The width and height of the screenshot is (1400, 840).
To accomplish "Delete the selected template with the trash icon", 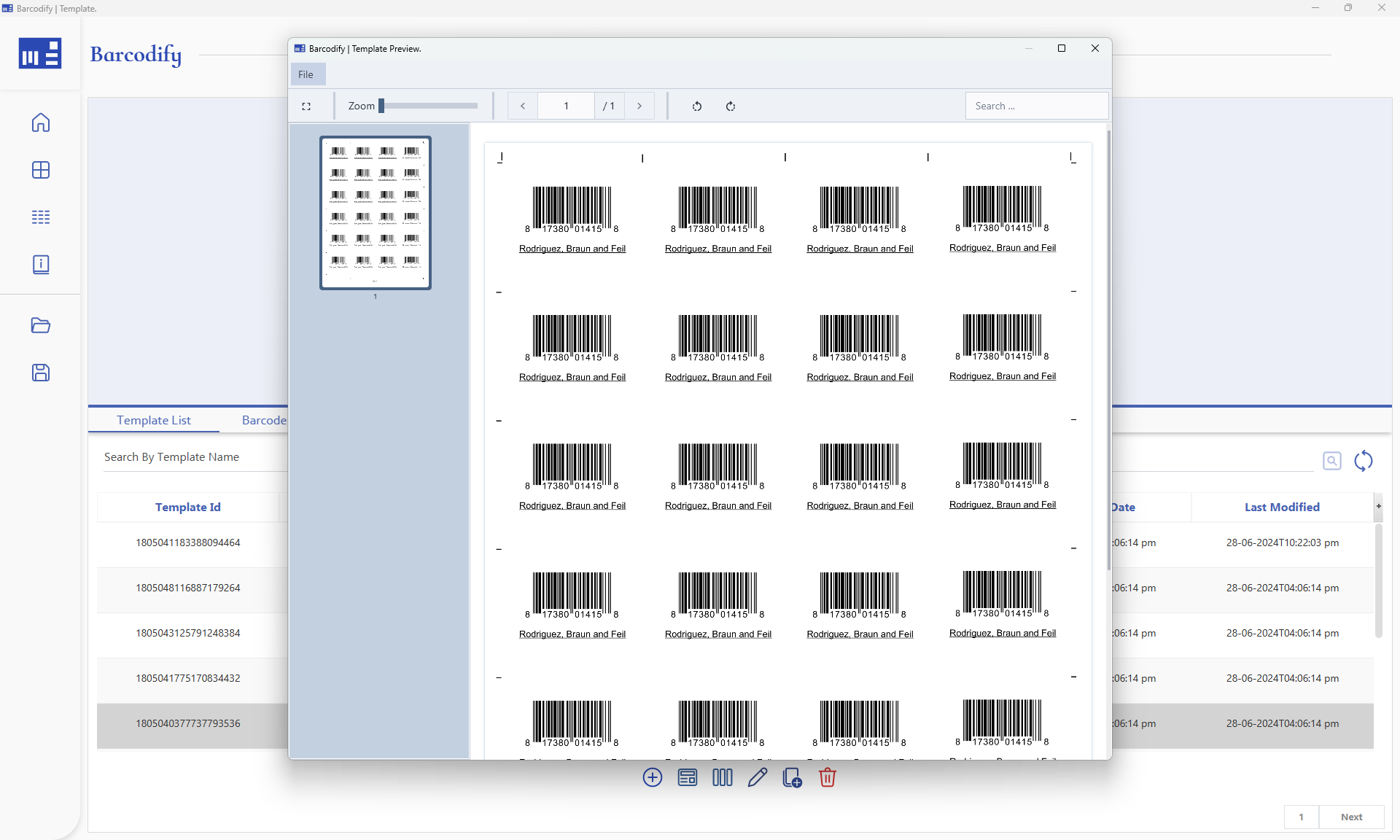I will [827, 777].
